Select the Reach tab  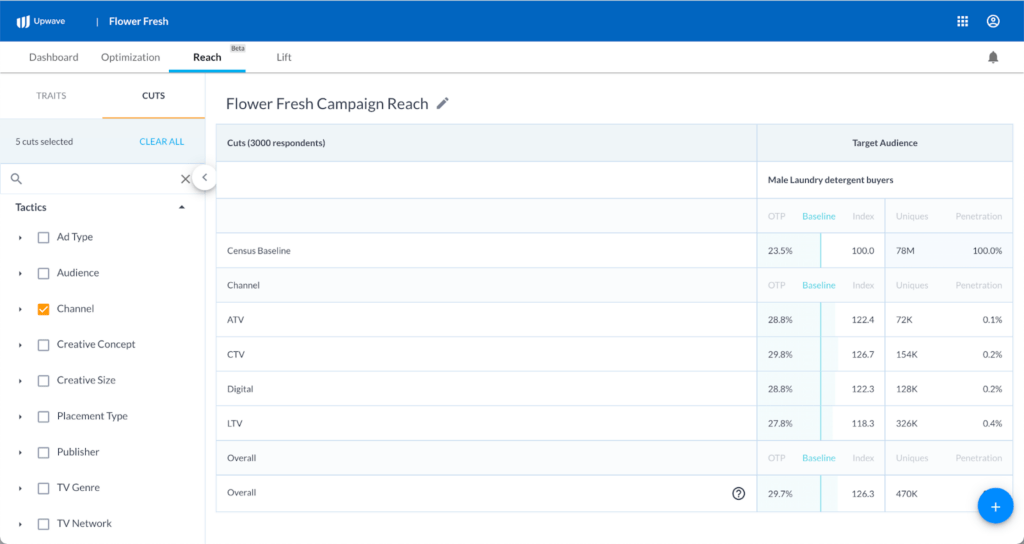(207, 57)
